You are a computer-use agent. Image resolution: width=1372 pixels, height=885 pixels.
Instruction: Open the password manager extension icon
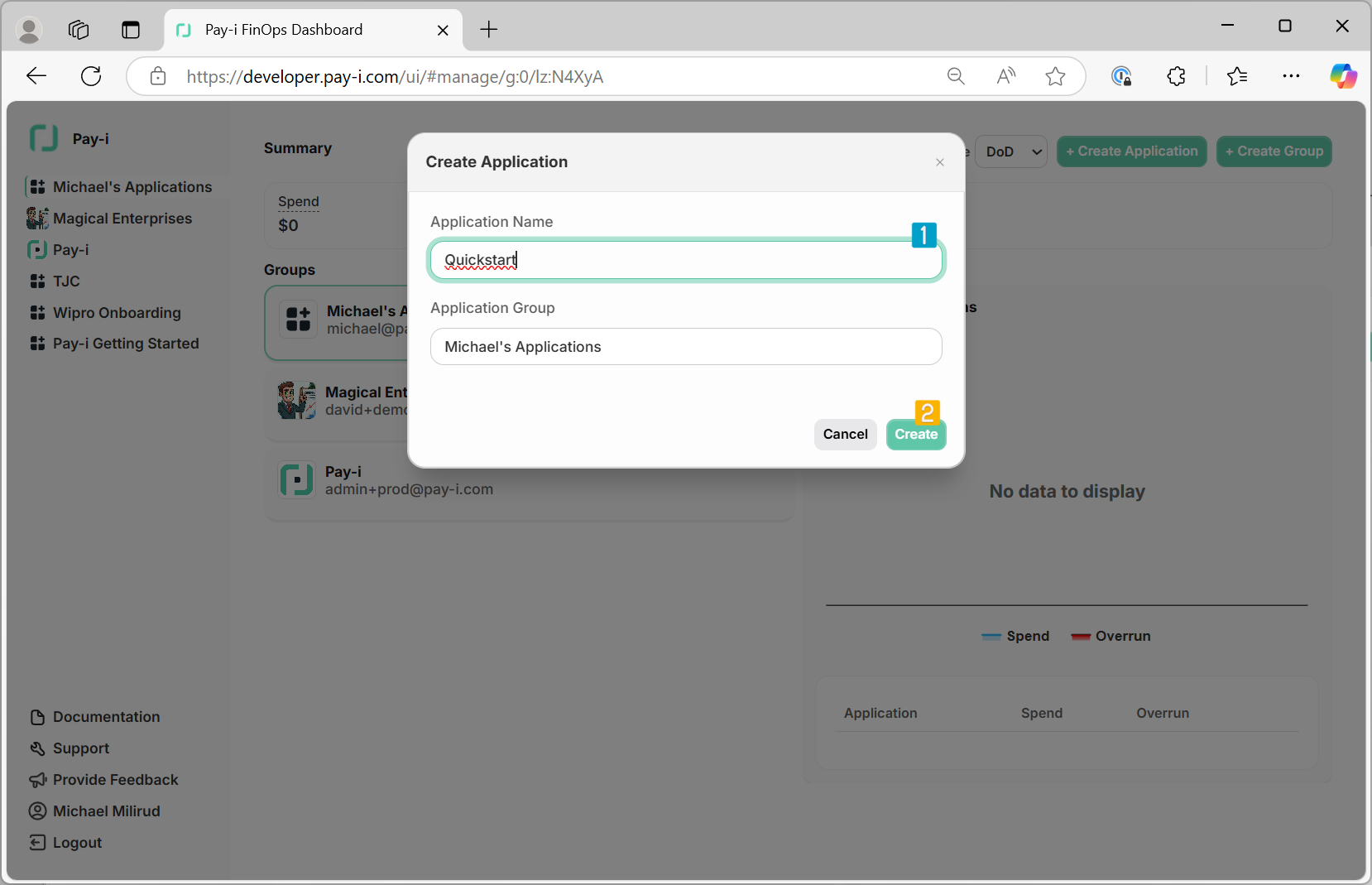1121,77
